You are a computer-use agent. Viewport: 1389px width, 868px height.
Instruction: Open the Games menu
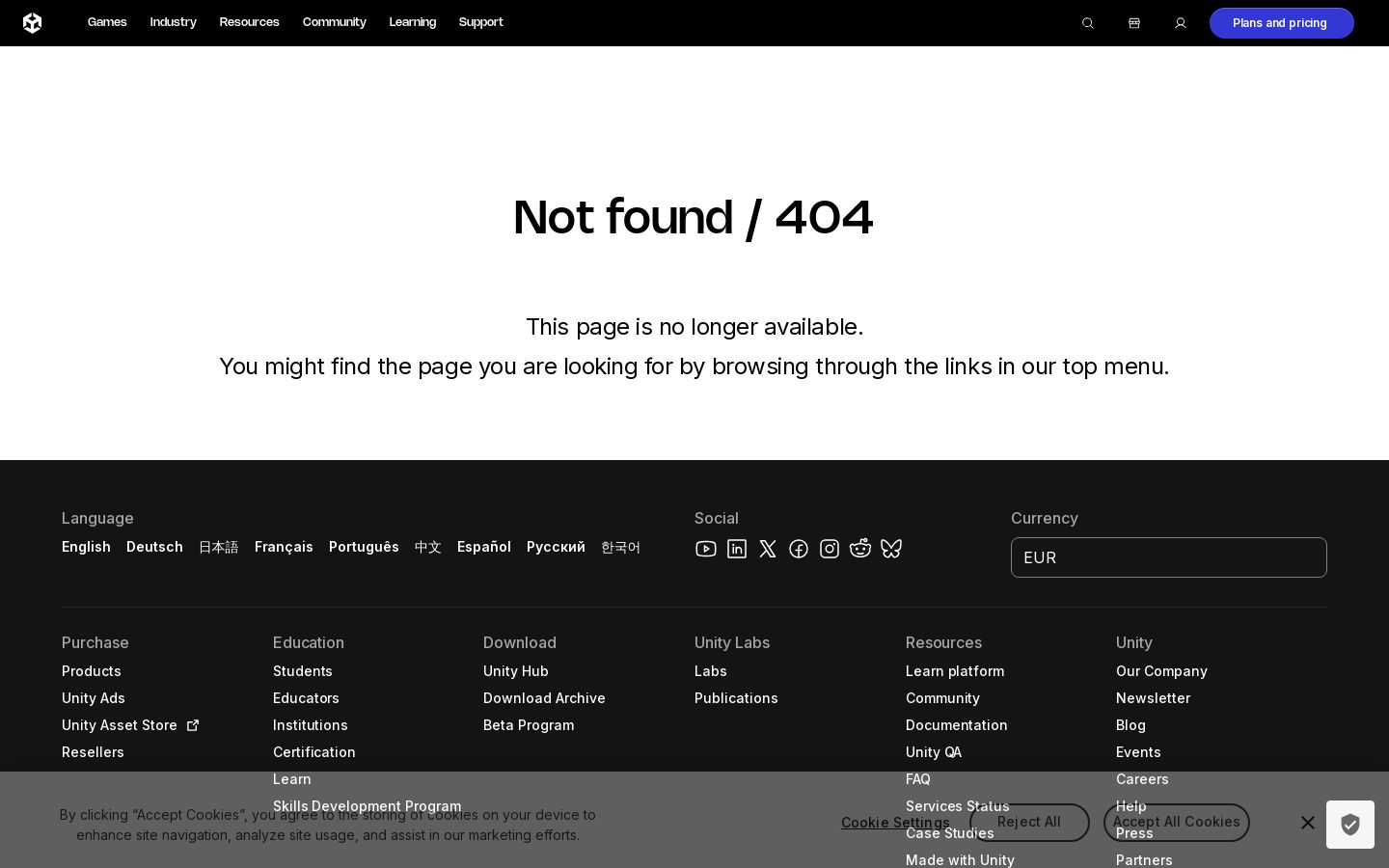[x=107, y=22]
